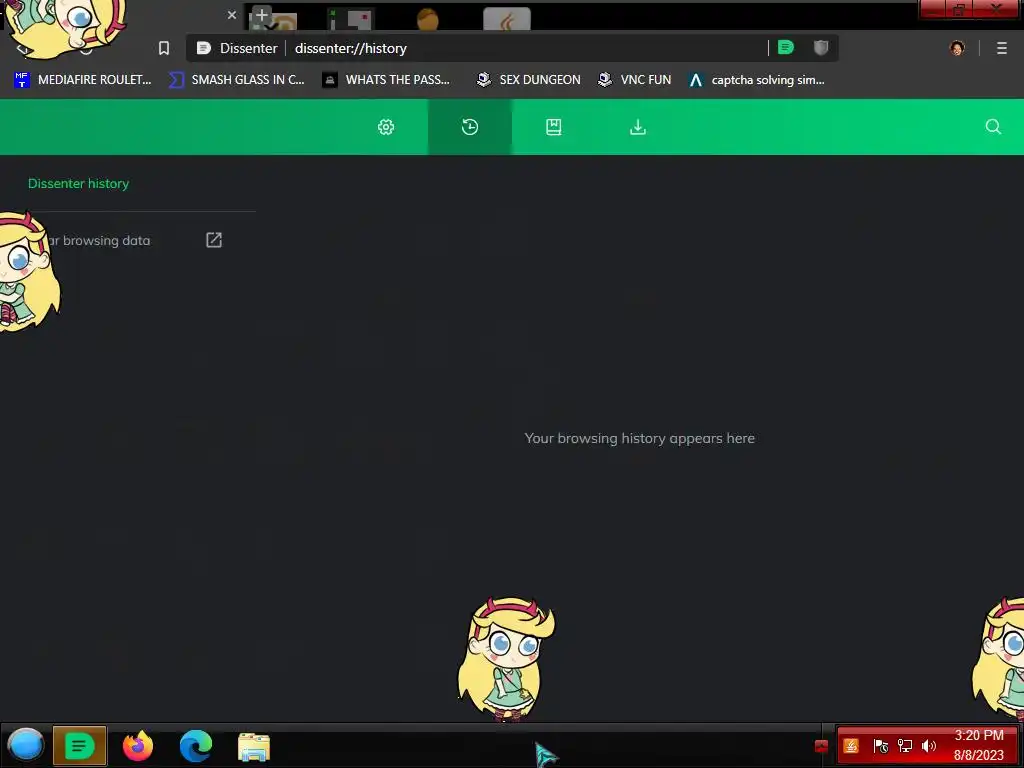The width and height of the screenshot is (1024, 768).
Task: Open the SMASH GLASS IN C... bookmark
Action: pyautogui.click(x=236, y=80)
